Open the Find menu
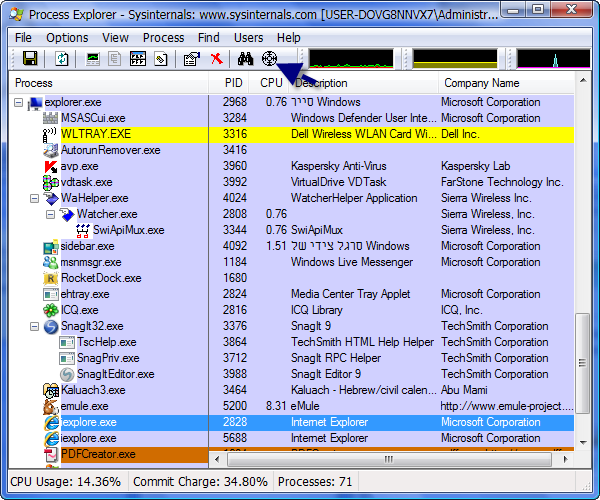Viewport: 600px width, 500px height. [209, 38]
